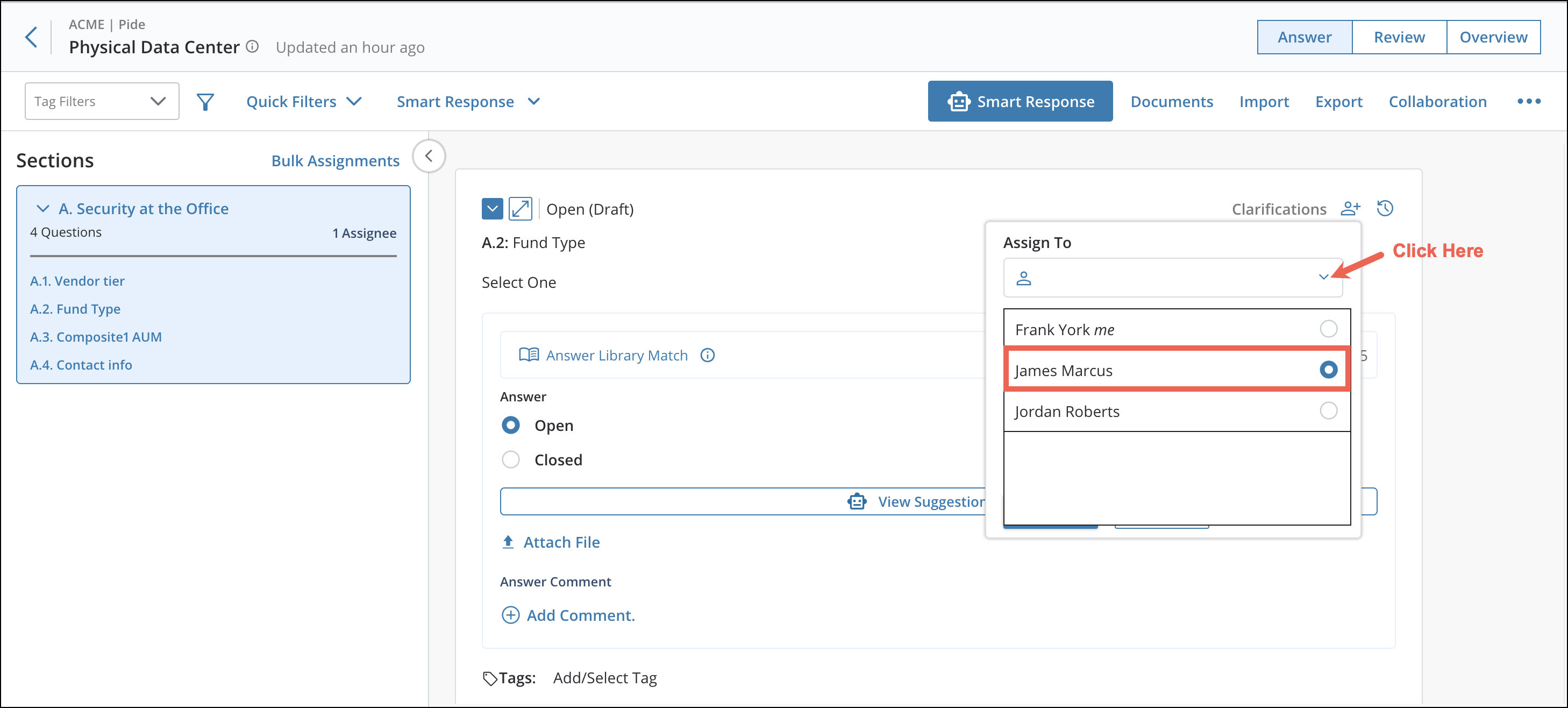
Task: Expand the Smart Response text dropdown
Action: pos(468,102)
